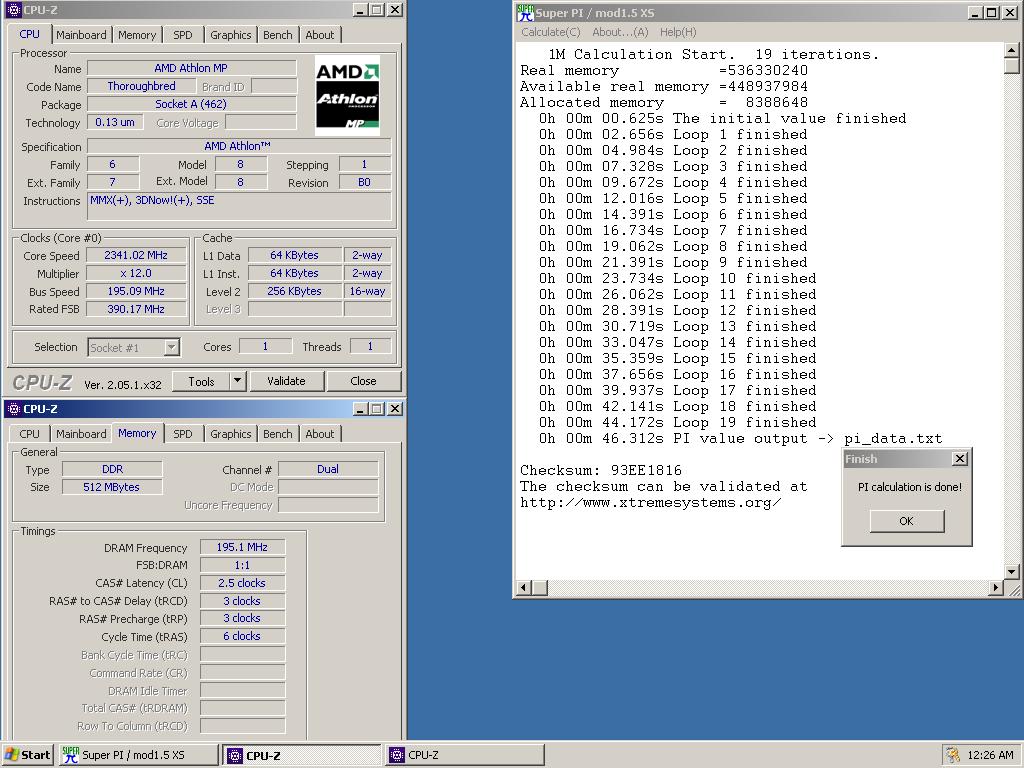Click the Checksum: 93EE1816 line
Screen dimensions: 1024x768
[x=601, y=470]
